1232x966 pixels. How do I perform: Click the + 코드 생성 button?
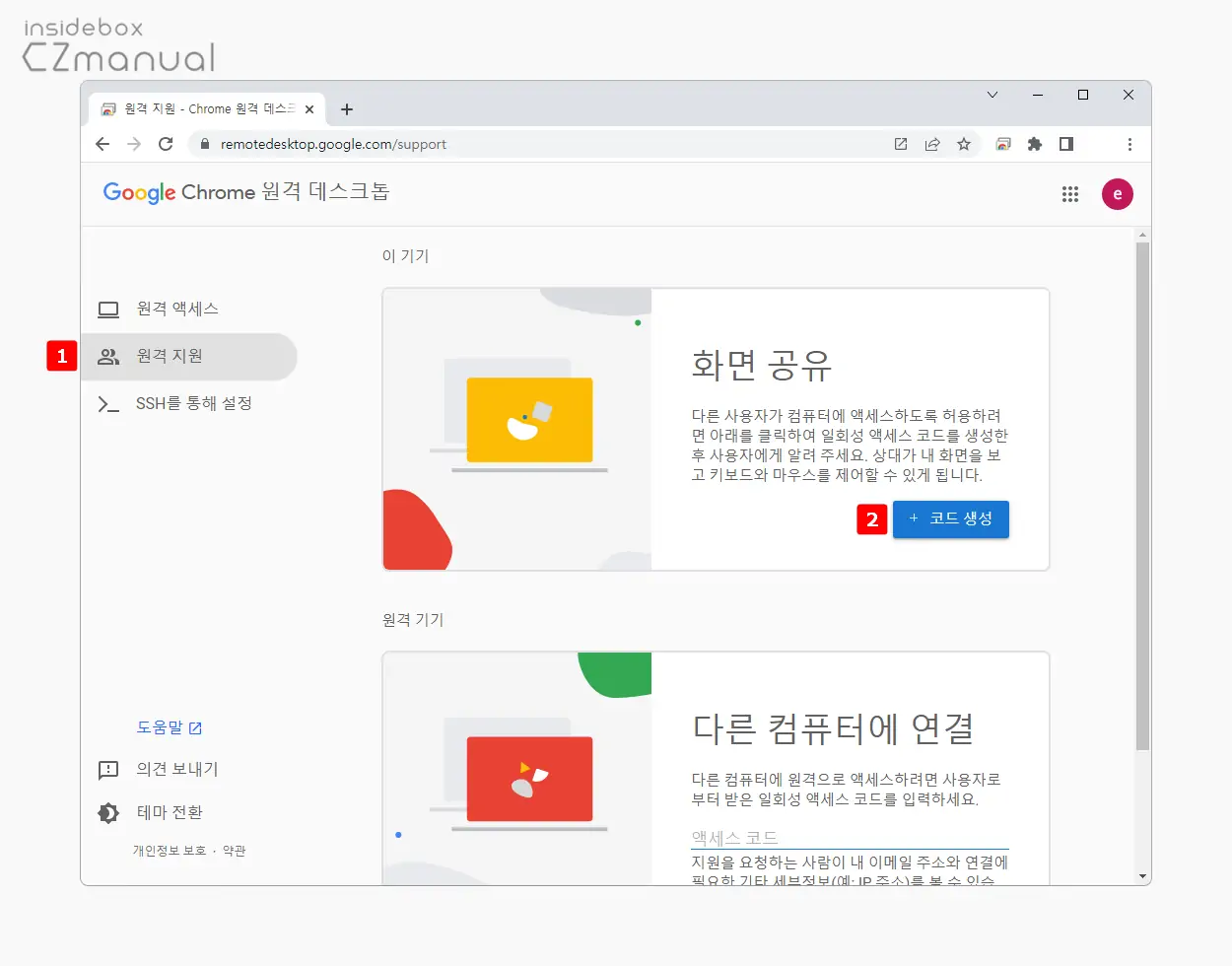click(x=951, y=519)
